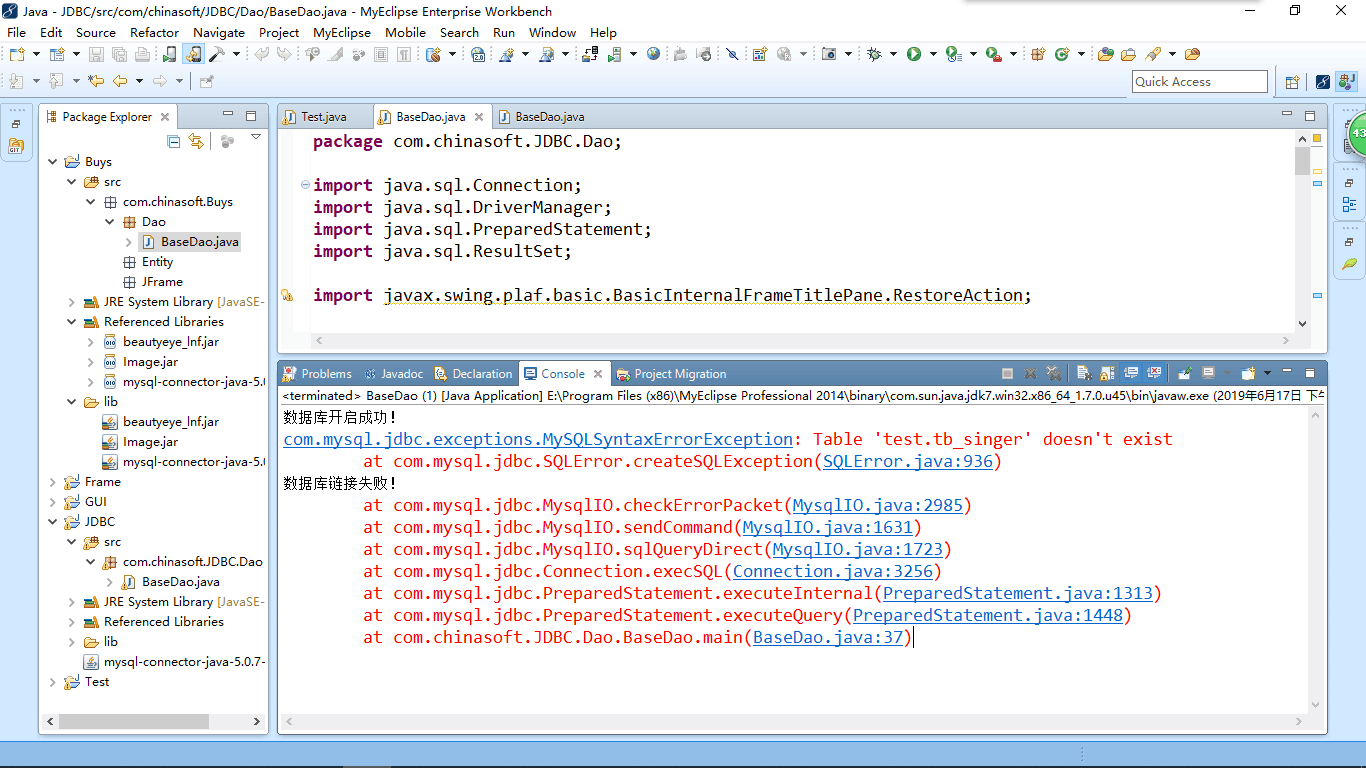1366x768 pixels.
Task: Expand the Frame project node
Action: click(x=53, y=482)
